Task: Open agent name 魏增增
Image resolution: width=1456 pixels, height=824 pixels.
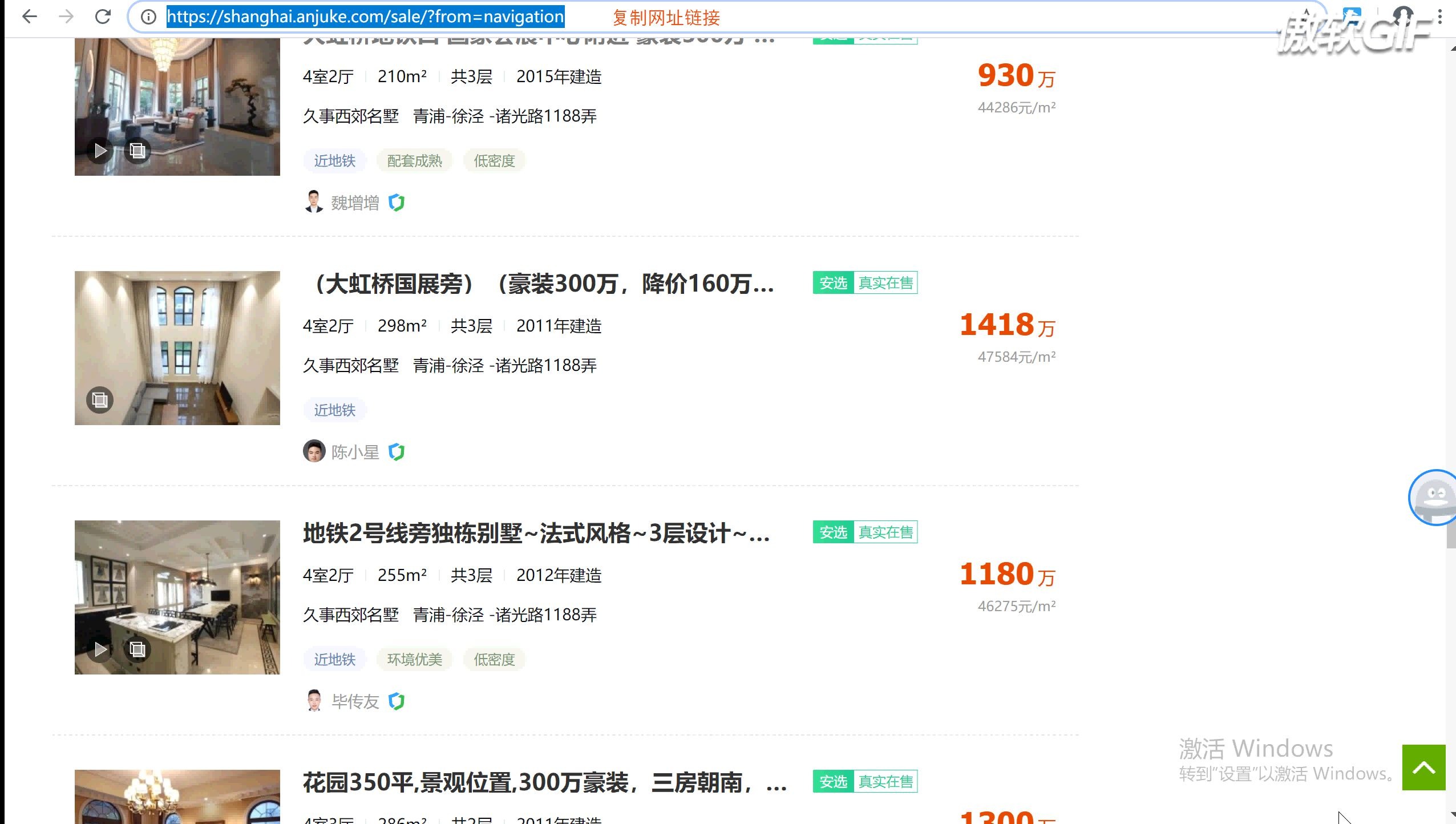Action: (x=355, y=203)
